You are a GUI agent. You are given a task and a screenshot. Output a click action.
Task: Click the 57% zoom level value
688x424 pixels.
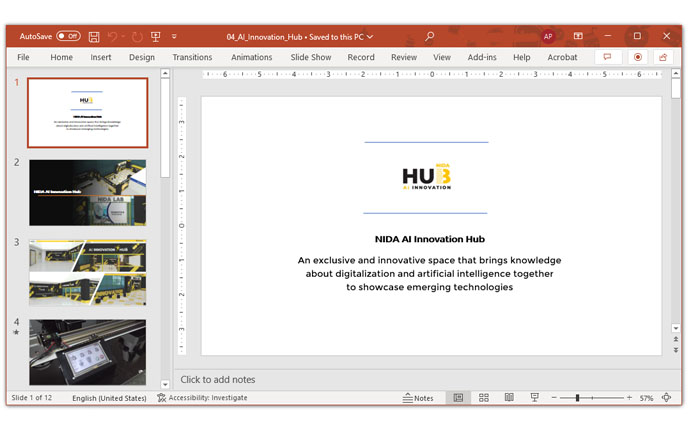pyautogui.click(x=646, y=398)
